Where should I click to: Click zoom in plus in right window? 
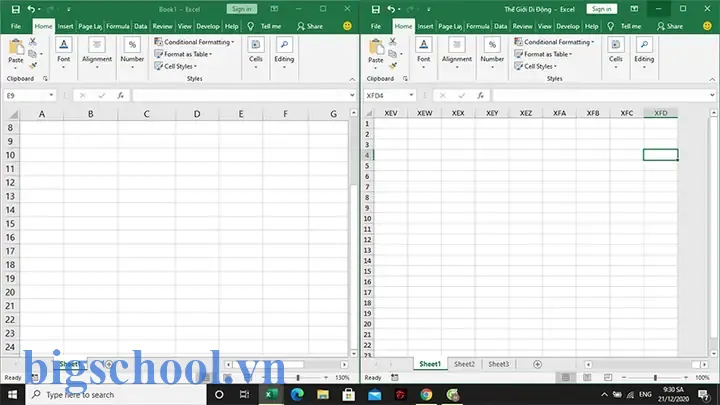[x=686, y=377]
